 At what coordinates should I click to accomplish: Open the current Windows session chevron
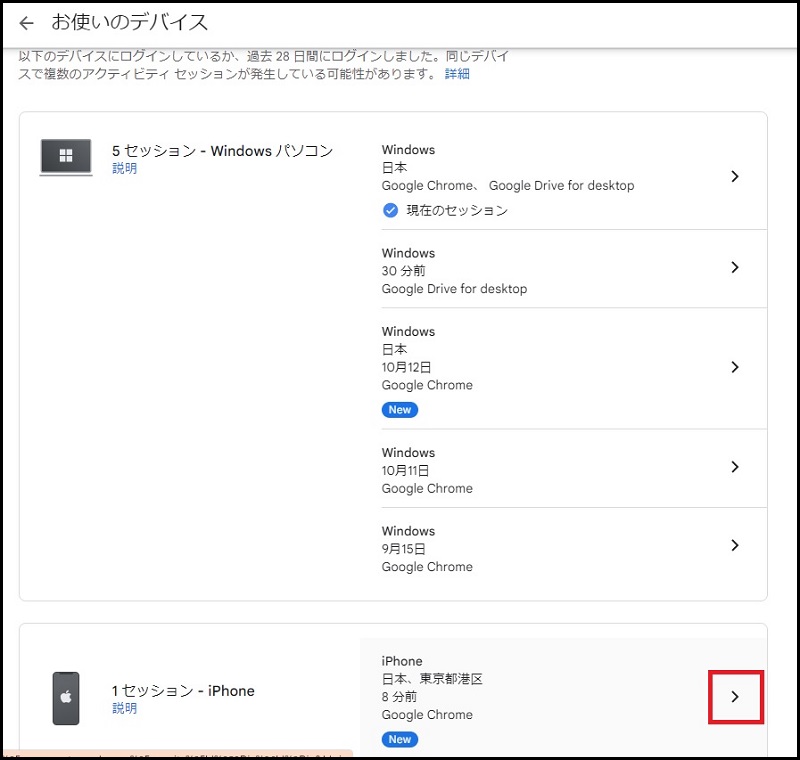[x=734, y=177]
